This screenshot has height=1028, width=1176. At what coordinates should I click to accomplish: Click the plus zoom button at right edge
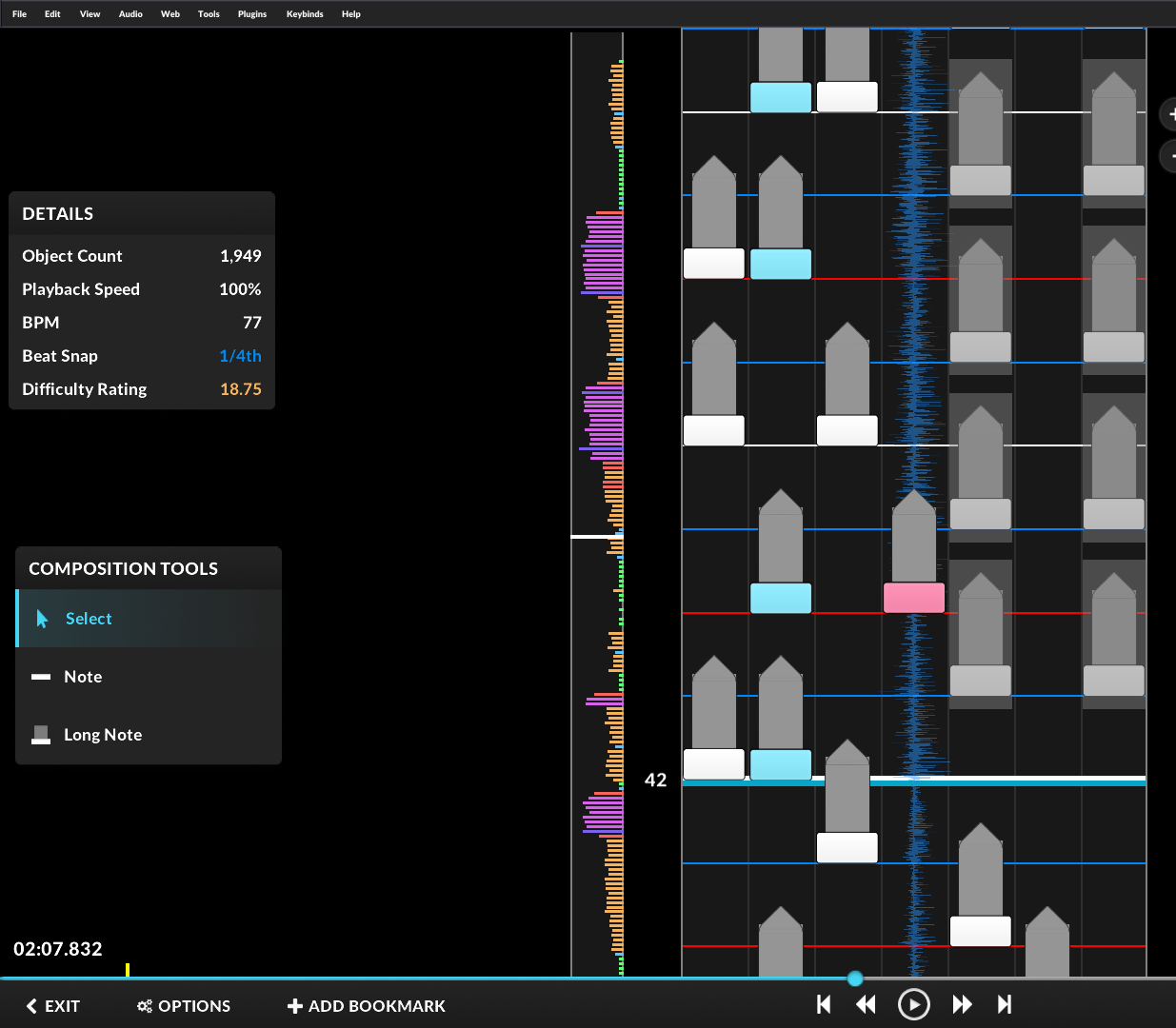1169,114
